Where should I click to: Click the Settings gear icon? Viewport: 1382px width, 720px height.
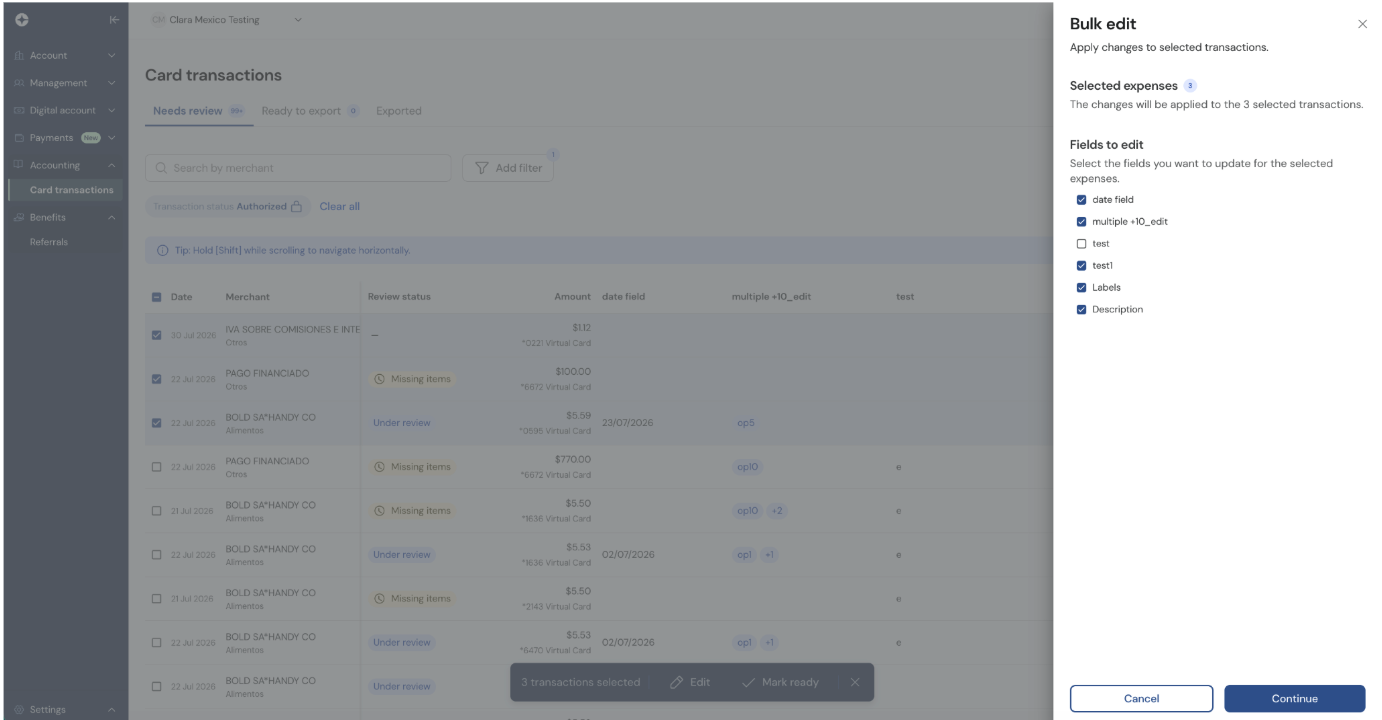coord(19,710)
